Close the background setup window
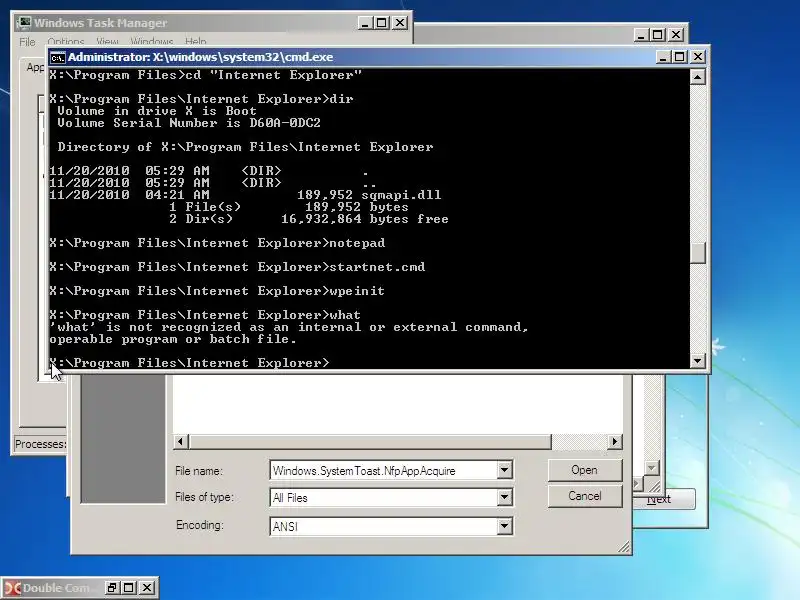 [x=676, y=35]
